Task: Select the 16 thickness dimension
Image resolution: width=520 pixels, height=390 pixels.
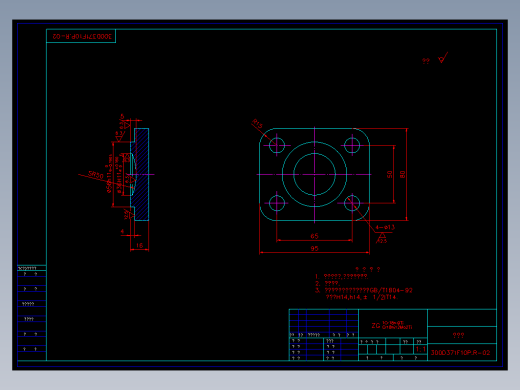Action: tap(139, 245)
